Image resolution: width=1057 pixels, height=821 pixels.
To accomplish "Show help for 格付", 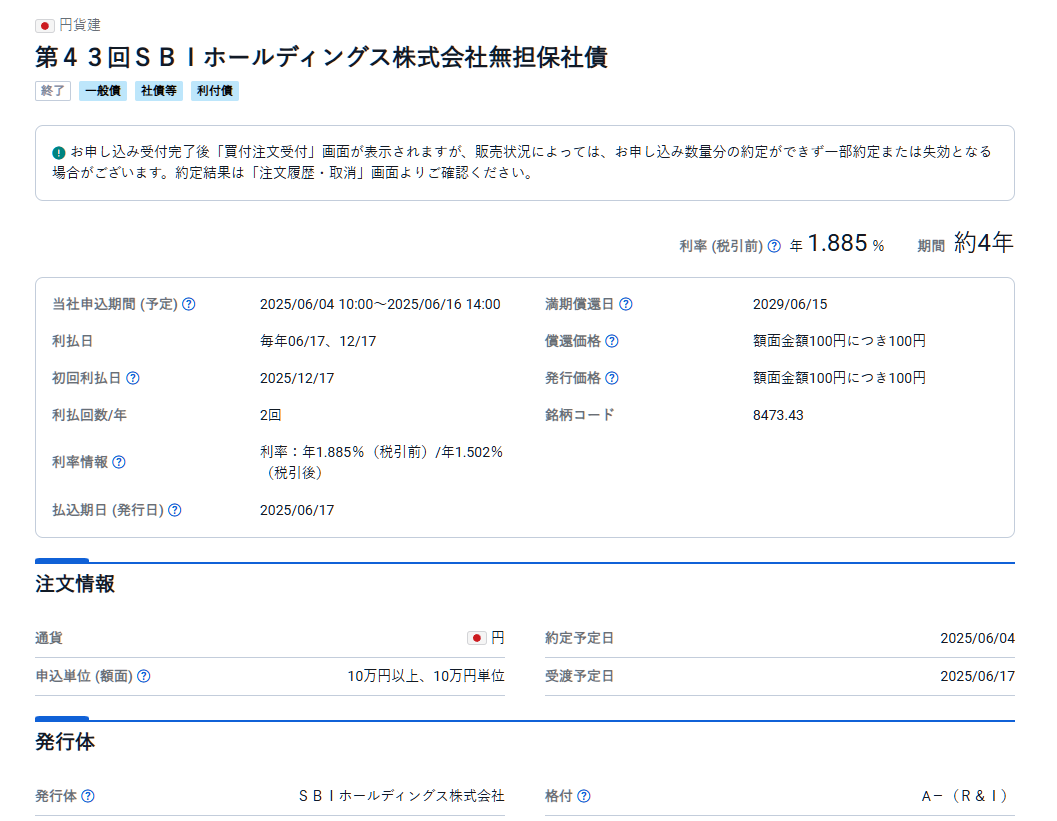I will click(x=584, y=796).
